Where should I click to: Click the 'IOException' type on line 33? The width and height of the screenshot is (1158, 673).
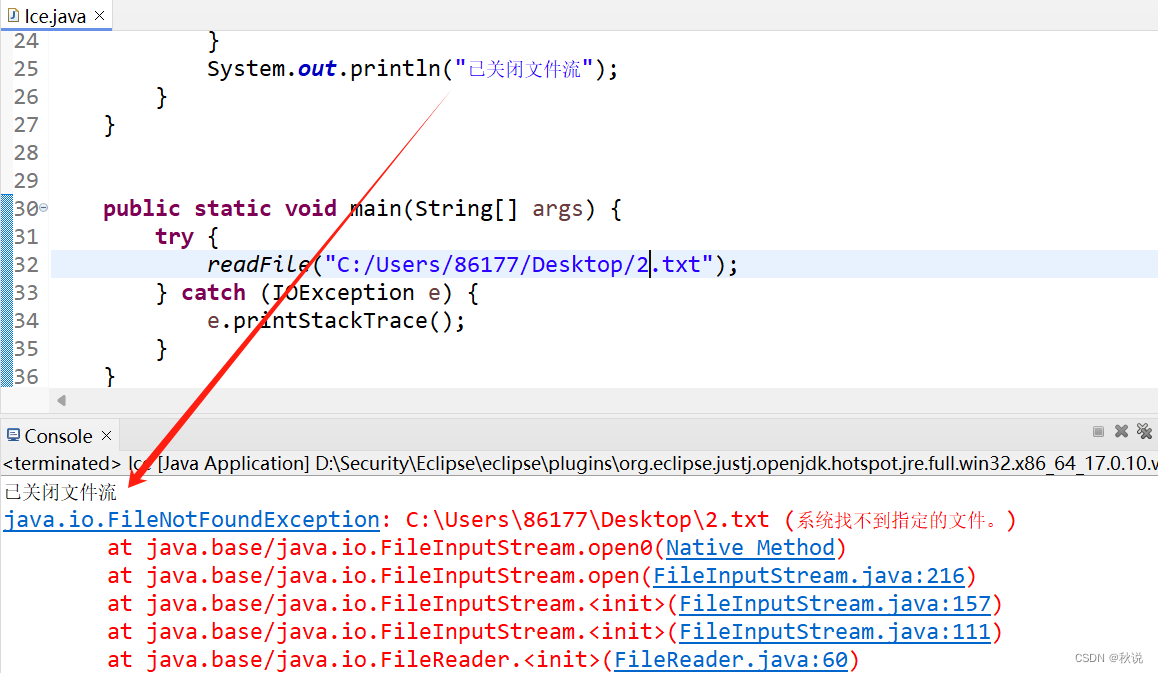343,293
